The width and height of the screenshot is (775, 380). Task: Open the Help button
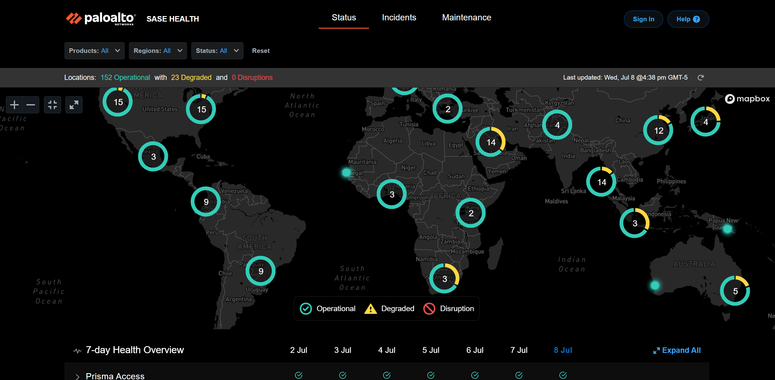point(688,19)
